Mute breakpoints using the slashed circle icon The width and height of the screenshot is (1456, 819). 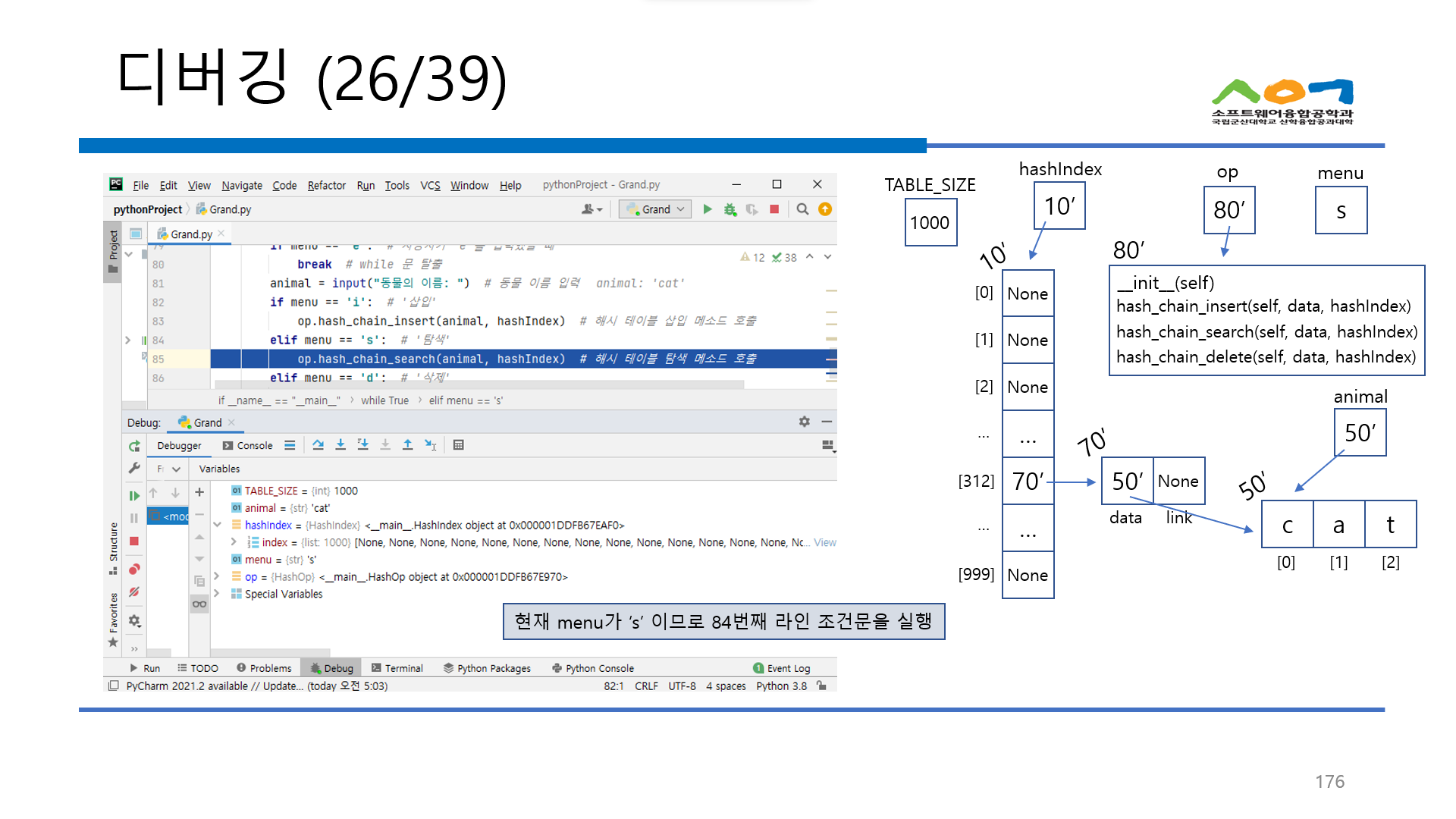(x=134, y=591)
